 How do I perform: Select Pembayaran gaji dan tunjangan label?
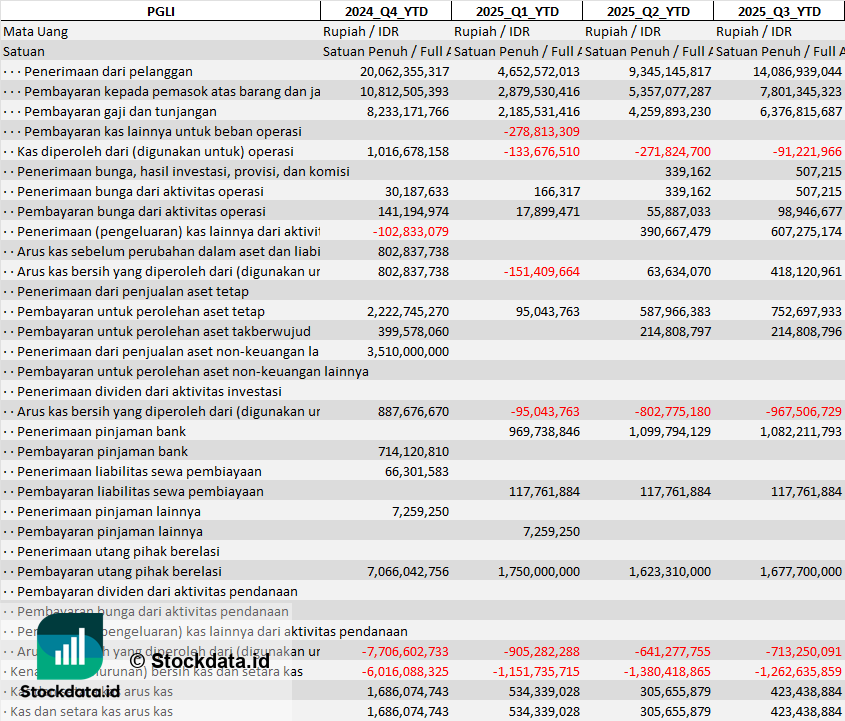pyautogui.click(x=120, y=112)
